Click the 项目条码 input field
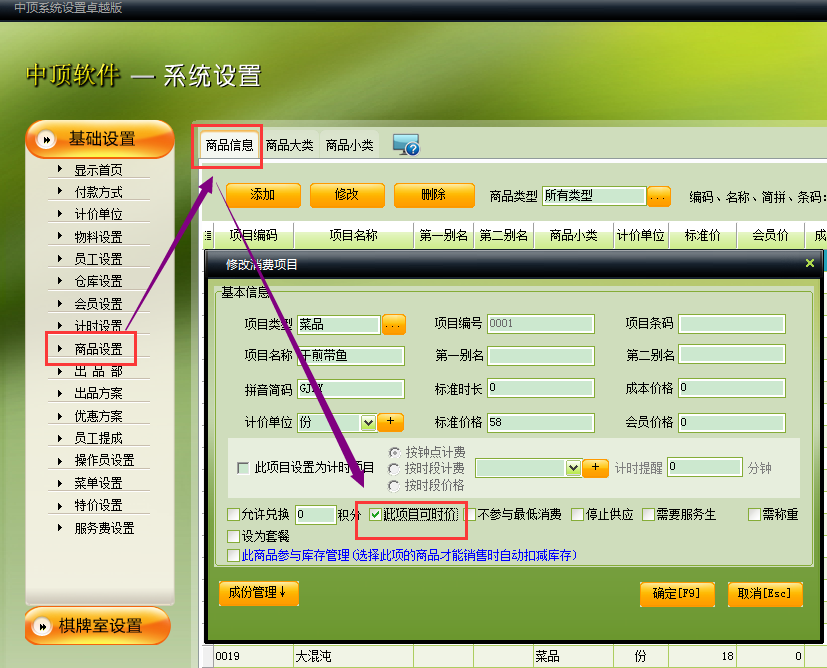The image size is (827, 668). [x=732, y=324]
